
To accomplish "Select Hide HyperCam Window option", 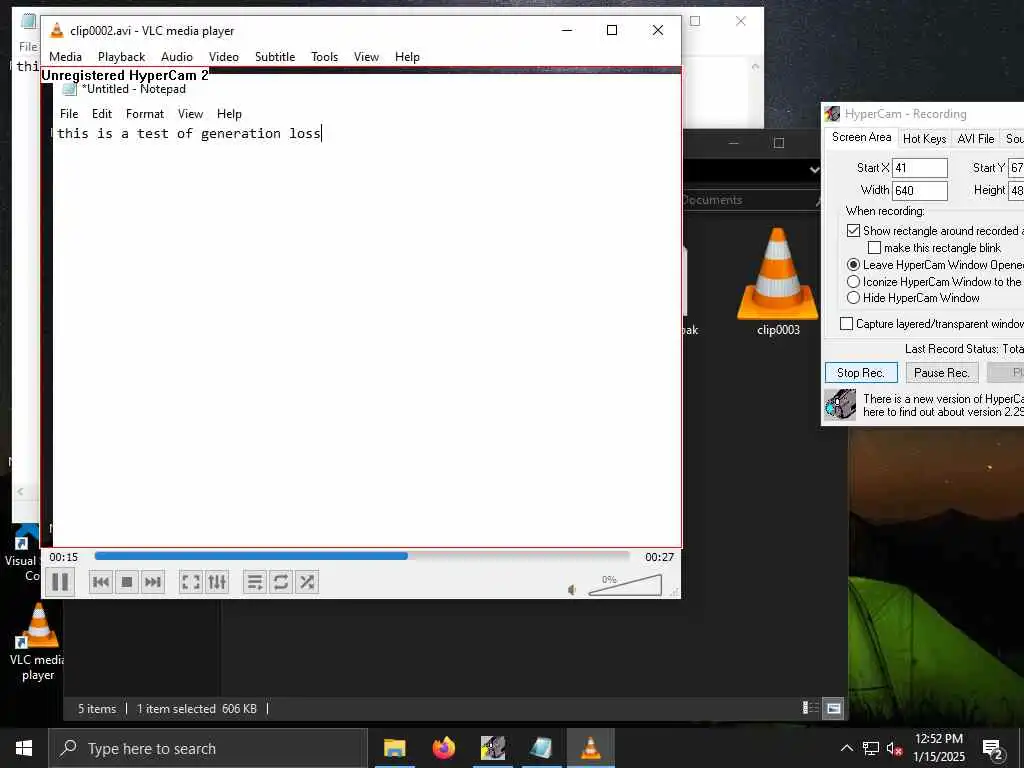I will click(x=854, y=298).
